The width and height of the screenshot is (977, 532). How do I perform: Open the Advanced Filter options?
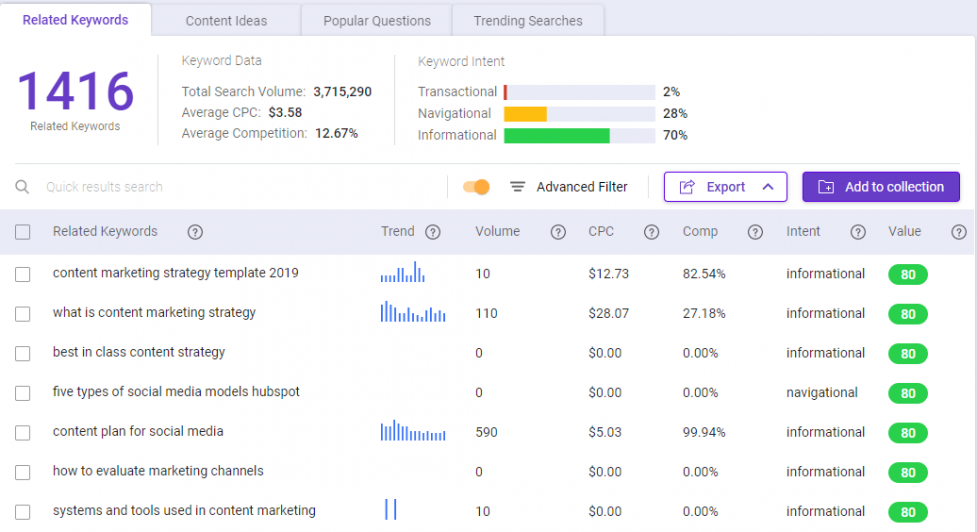[x=569, y=187]
